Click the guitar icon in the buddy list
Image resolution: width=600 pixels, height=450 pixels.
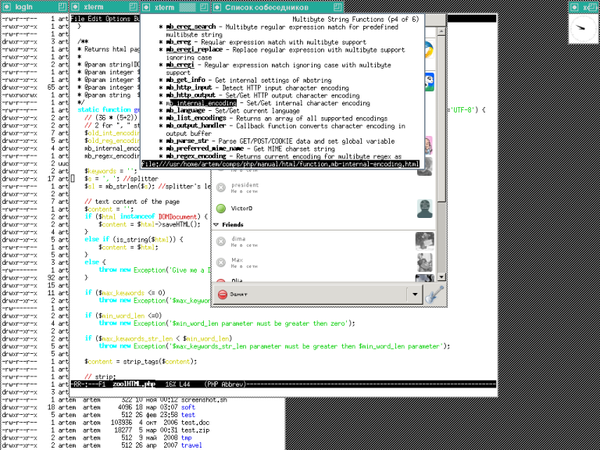pos(435,295)
